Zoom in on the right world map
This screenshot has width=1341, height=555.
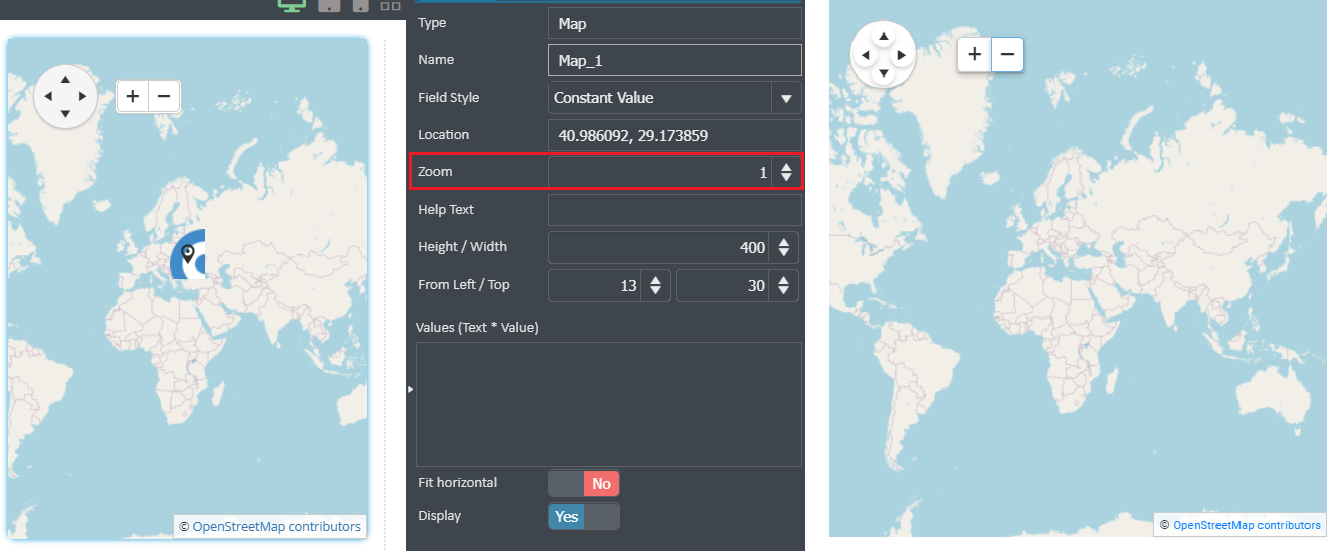[974, 54]
